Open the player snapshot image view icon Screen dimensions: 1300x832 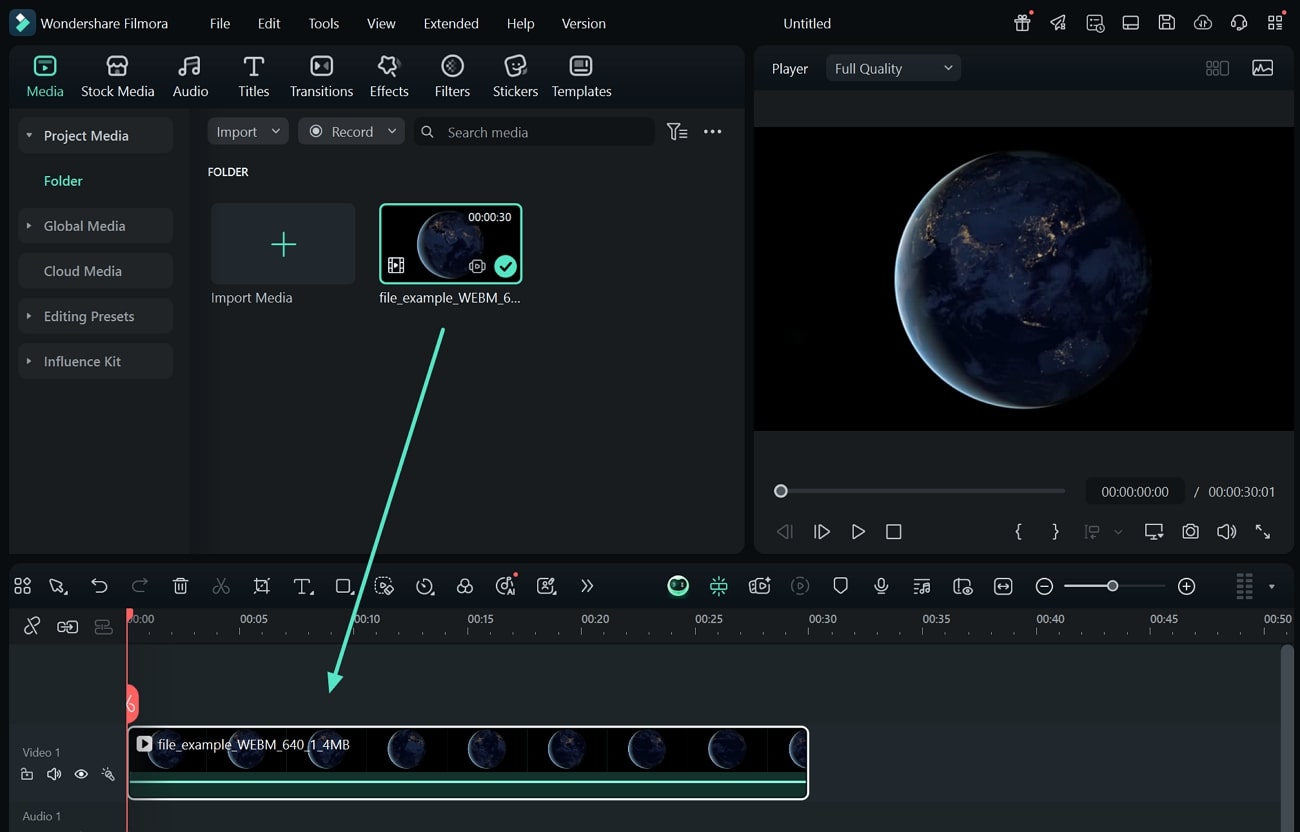[x=1262, y=68]
